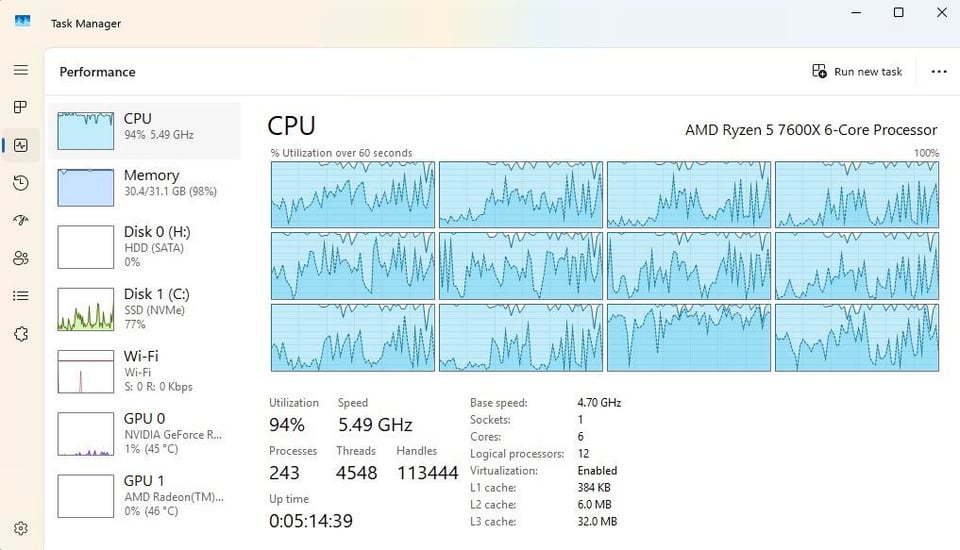Select GPU 0 NVIDIA GeForce entry
960x550 pixels.
(145, 432)
